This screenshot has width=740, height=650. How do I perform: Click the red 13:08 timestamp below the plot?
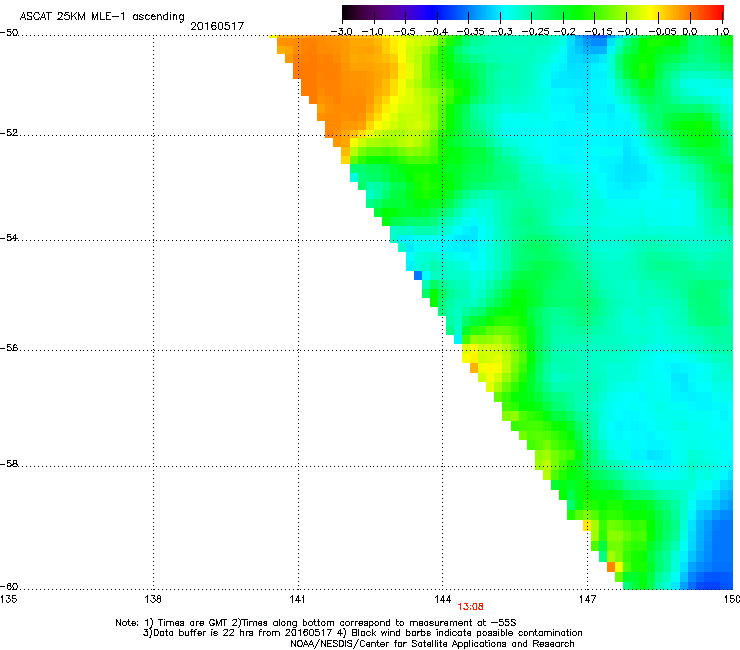point(471,607)
